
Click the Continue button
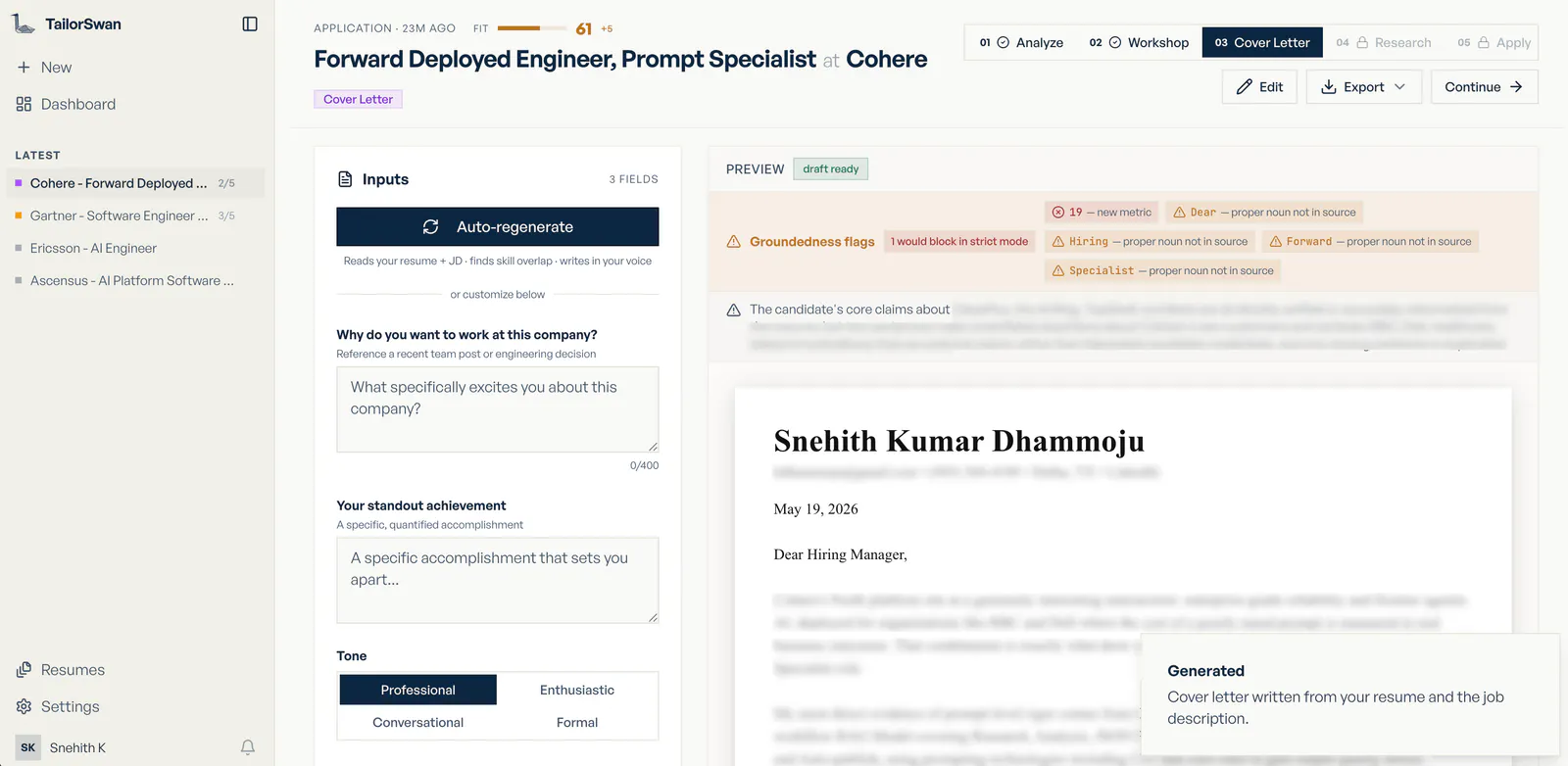click(x=1484, y=87)
